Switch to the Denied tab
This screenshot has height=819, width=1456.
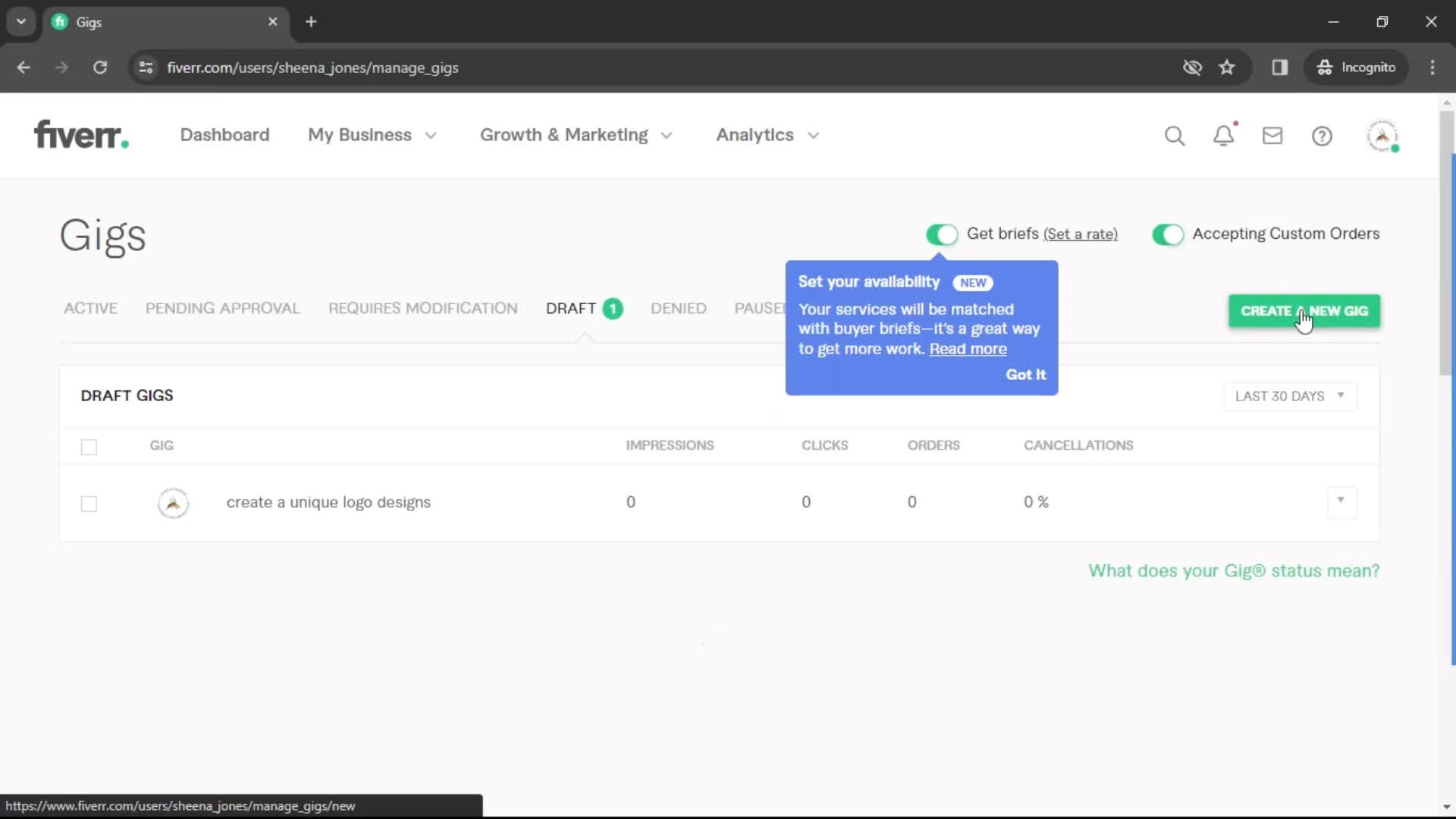(x=678, y=309)
